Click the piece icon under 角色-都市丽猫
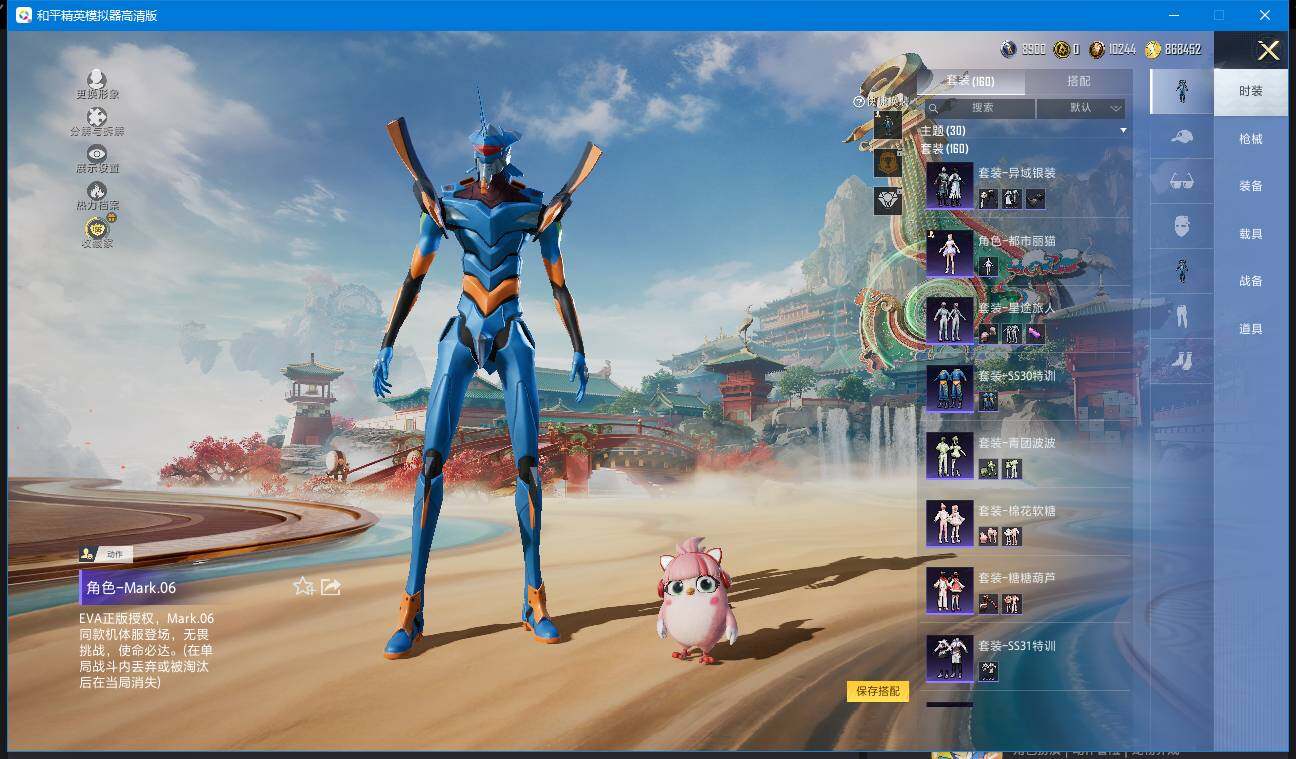Viewport: 1296px width, 759px height. click(x=988, y=266)
